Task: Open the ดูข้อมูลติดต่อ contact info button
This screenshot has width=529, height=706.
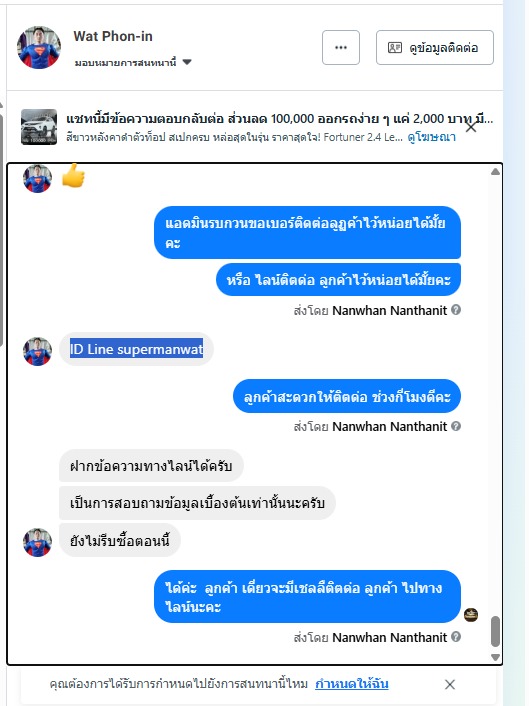Action: click(434, 47)
